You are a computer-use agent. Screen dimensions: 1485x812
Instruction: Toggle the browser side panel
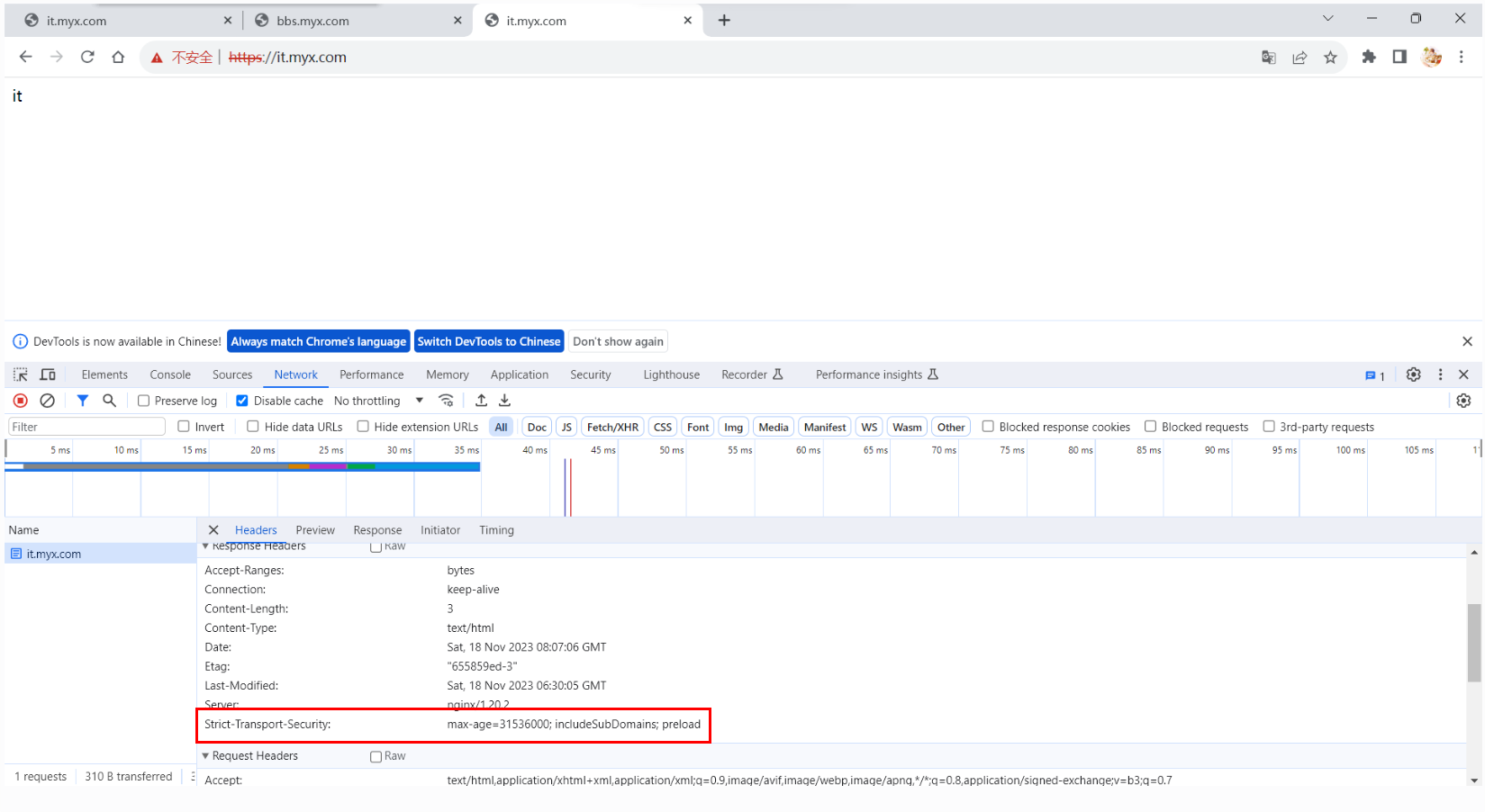pyautogui.click(x=1399, y=57)
